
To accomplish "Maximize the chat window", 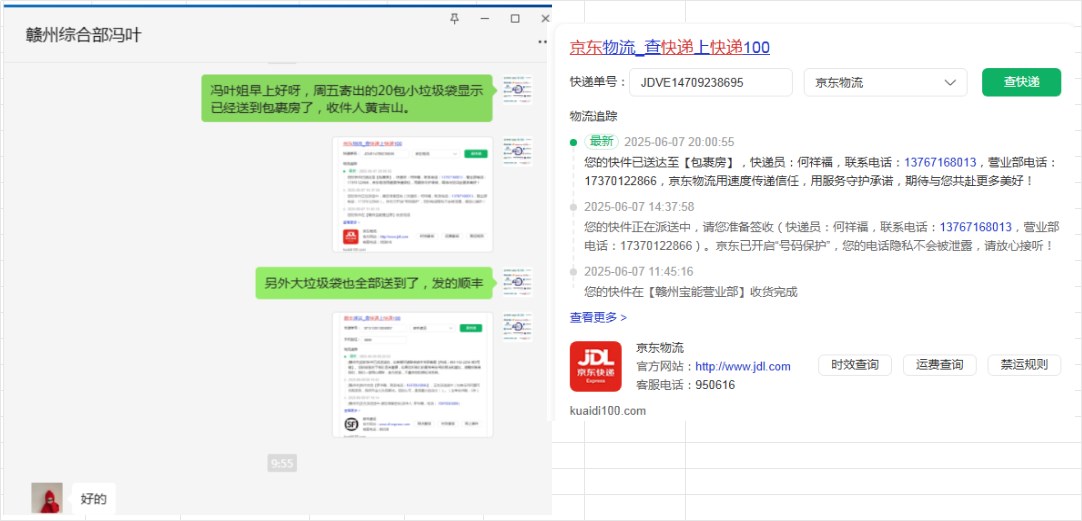I will (515, 19).
